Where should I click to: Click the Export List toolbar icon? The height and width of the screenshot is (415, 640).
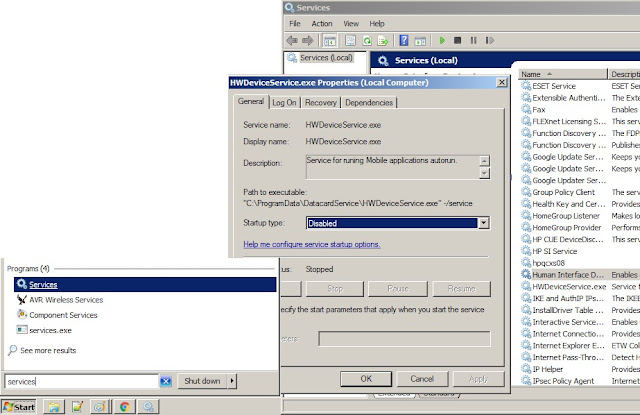[x=382, y=40]
